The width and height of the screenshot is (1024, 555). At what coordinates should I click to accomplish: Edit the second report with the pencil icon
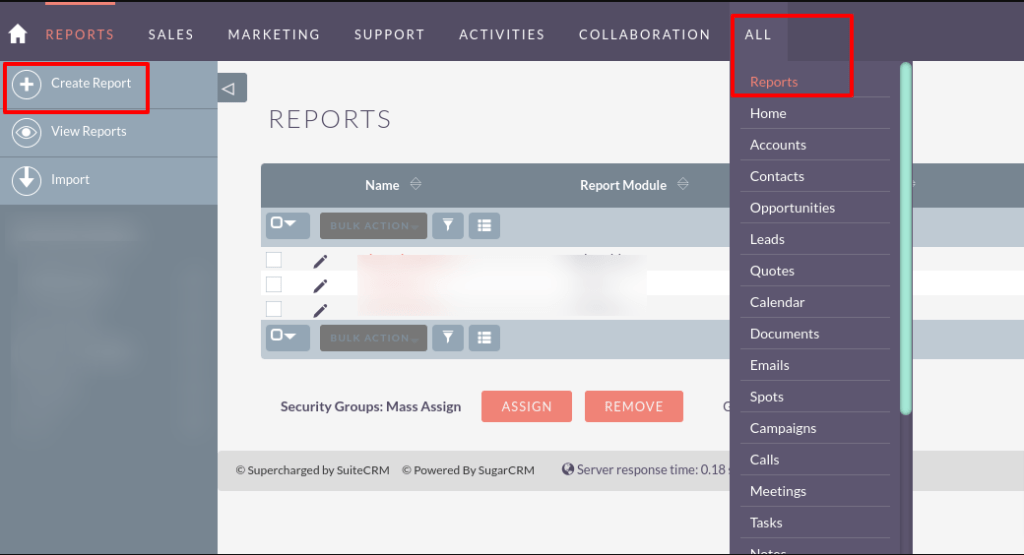(320, 285)
